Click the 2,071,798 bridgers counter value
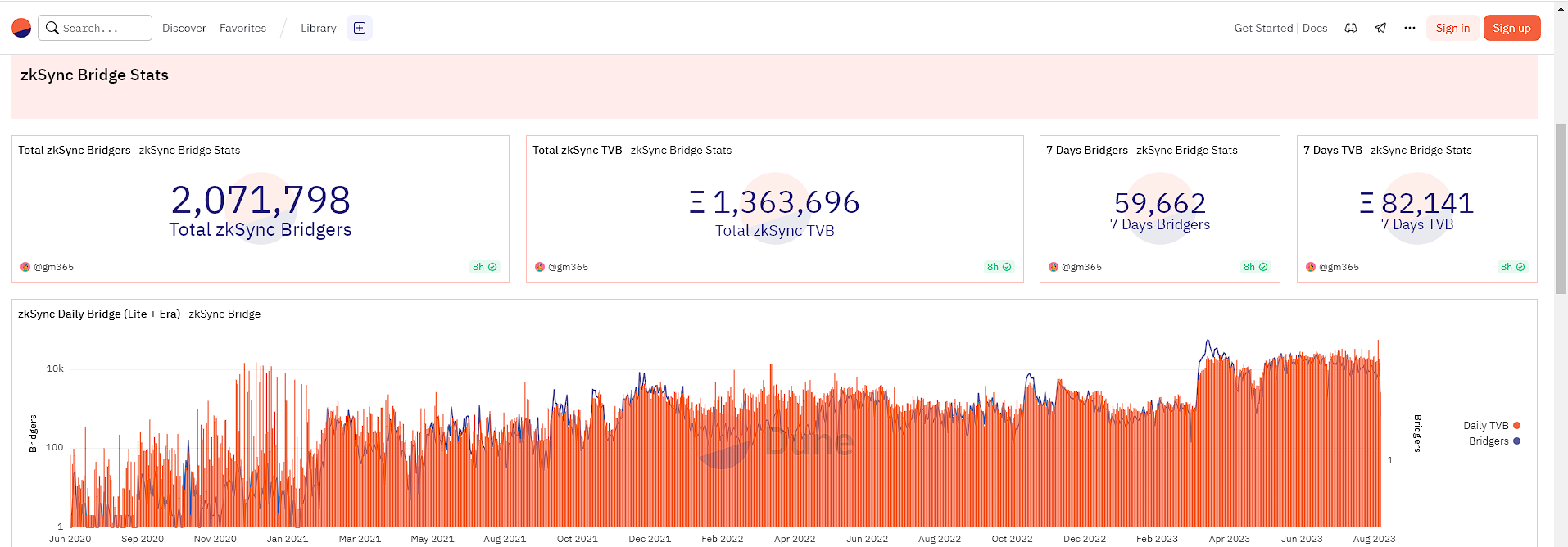The width and height of the screenshot is (1568, 547). coord(261,200)
